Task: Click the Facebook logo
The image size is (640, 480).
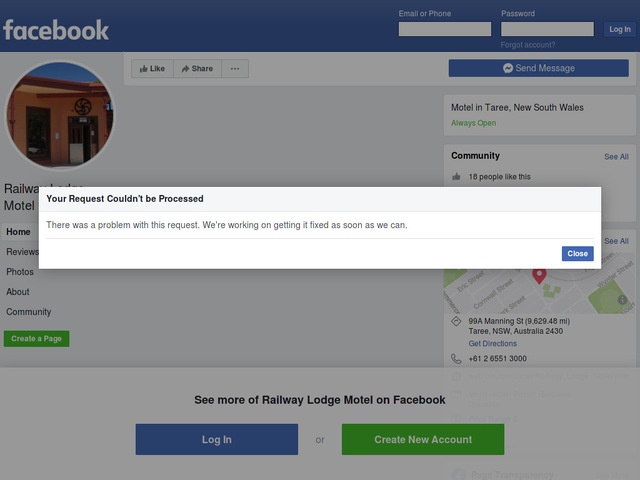Action: coord(56,30)
